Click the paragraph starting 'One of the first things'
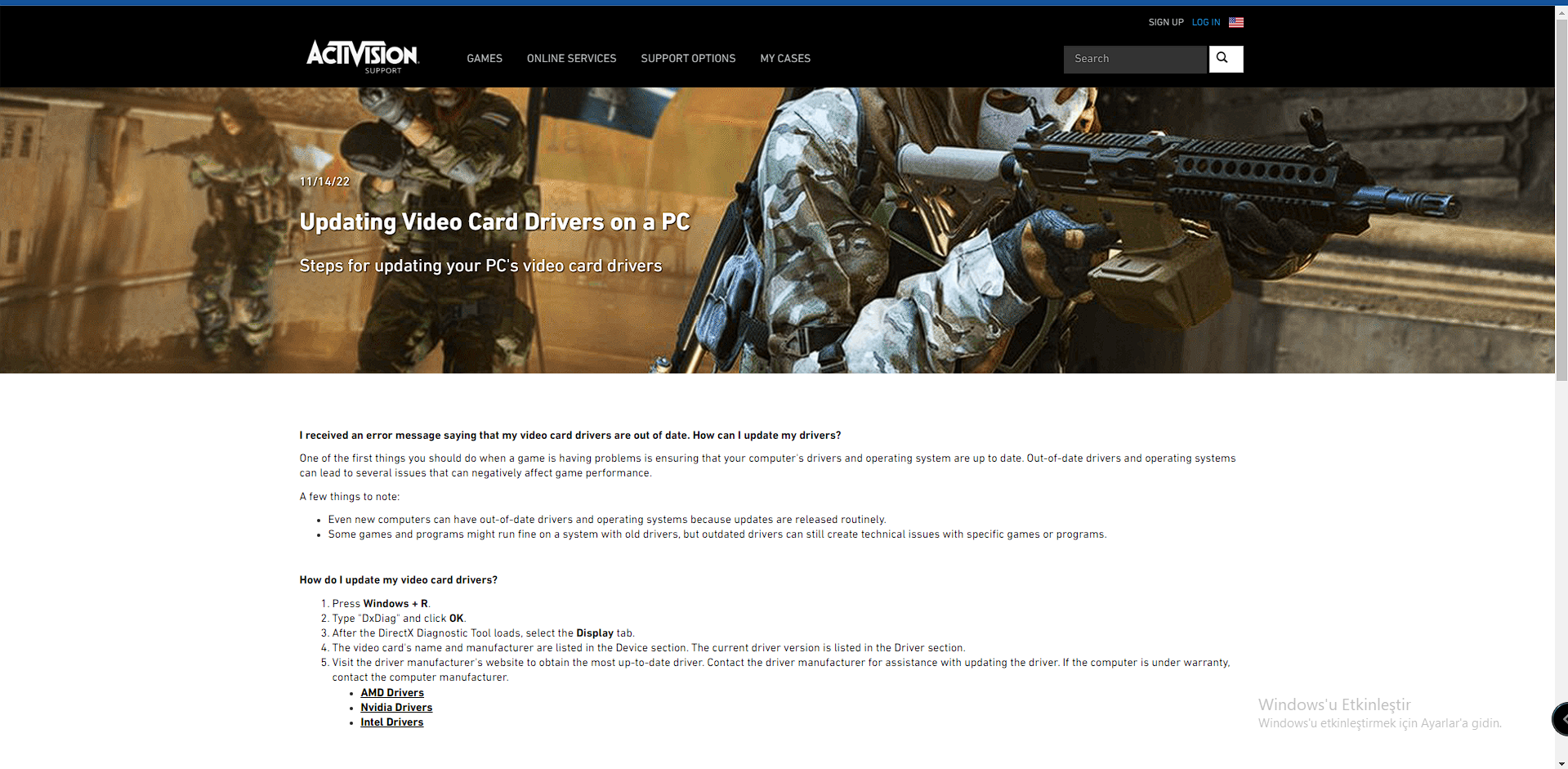 768,466
